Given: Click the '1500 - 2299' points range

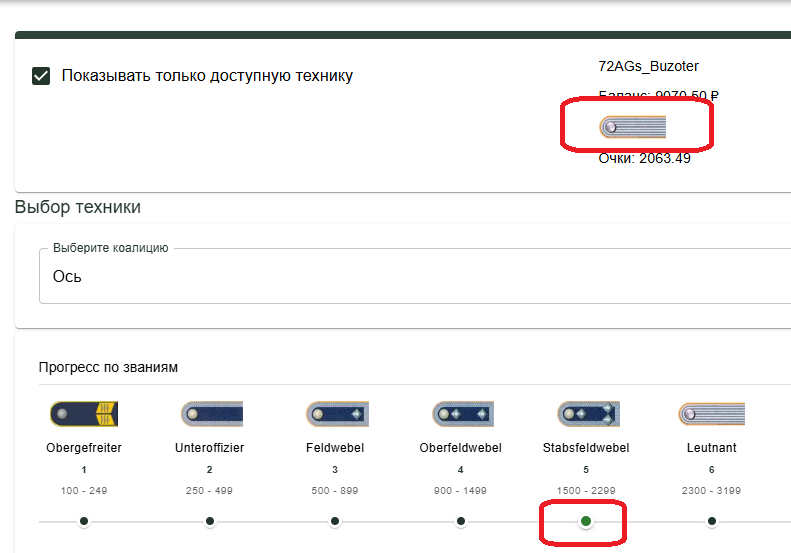Looking at the screenshot, I should tap(586, 490).
